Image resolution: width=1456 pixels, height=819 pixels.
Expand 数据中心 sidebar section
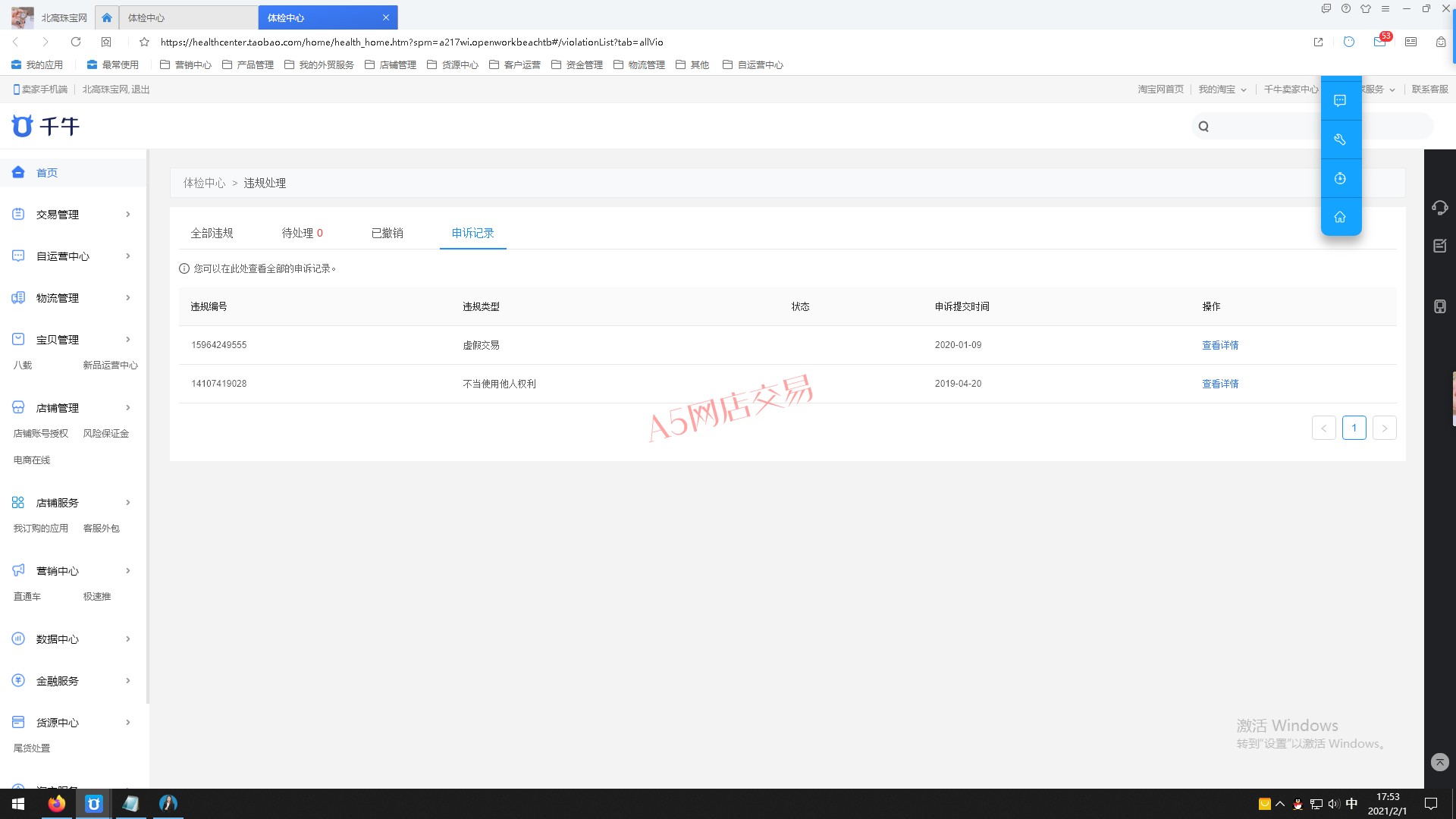pos(73,639)
